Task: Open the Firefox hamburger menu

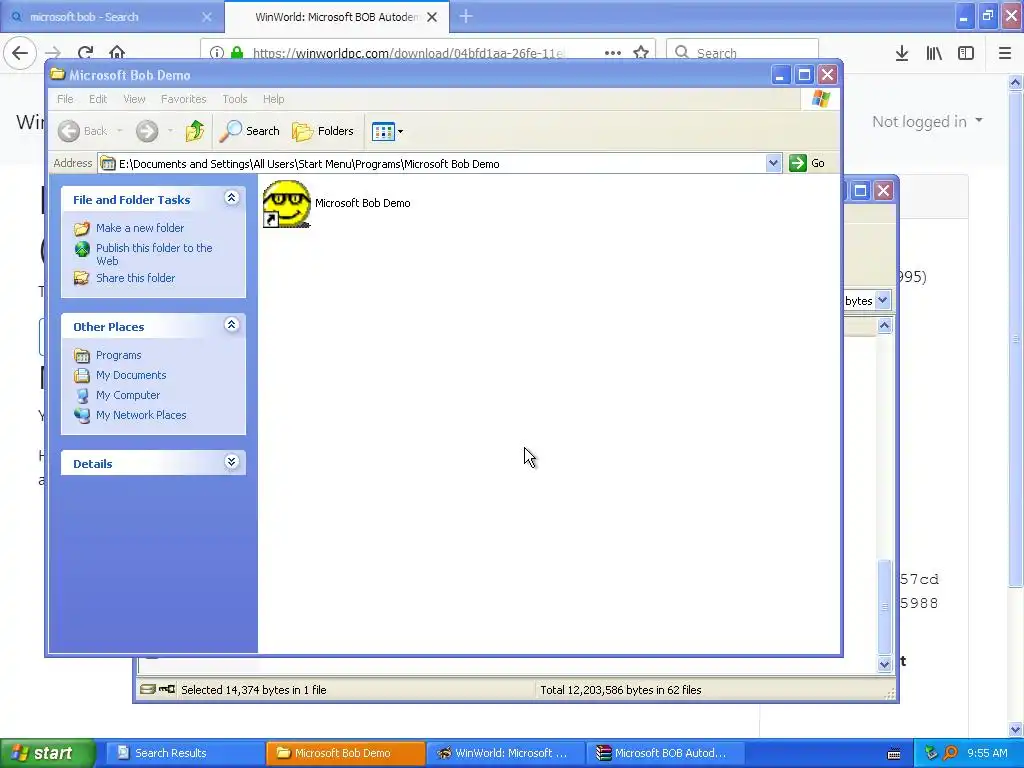Action: 1005,54
